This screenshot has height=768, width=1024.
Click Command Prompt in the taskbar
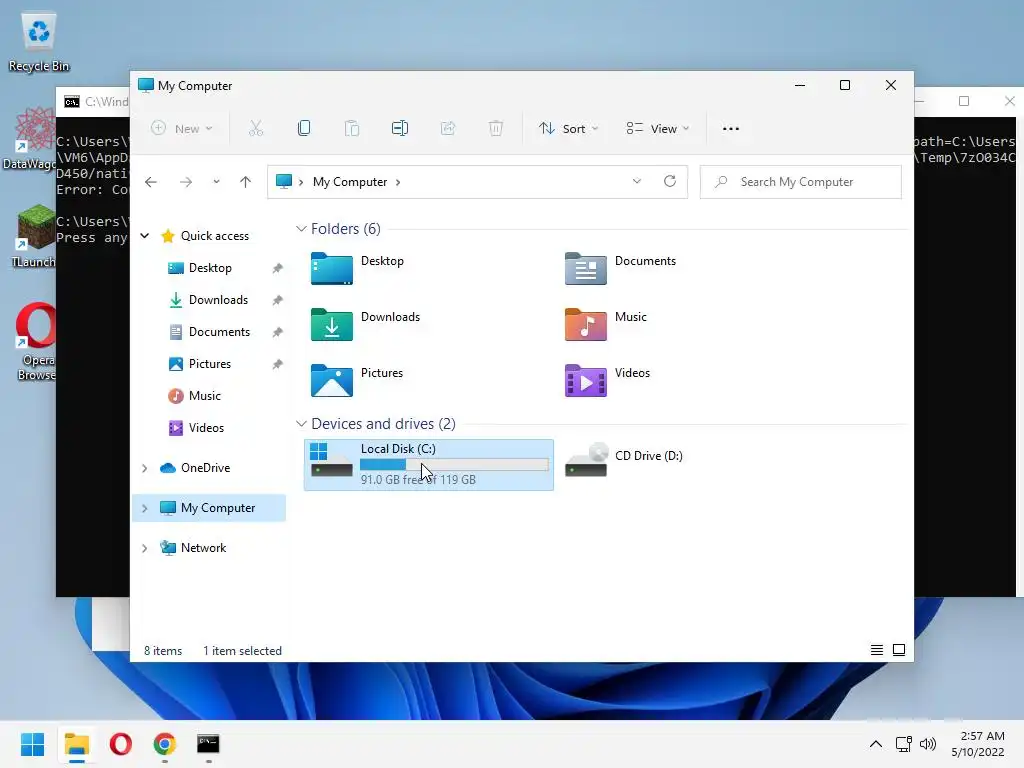point(208,744)
